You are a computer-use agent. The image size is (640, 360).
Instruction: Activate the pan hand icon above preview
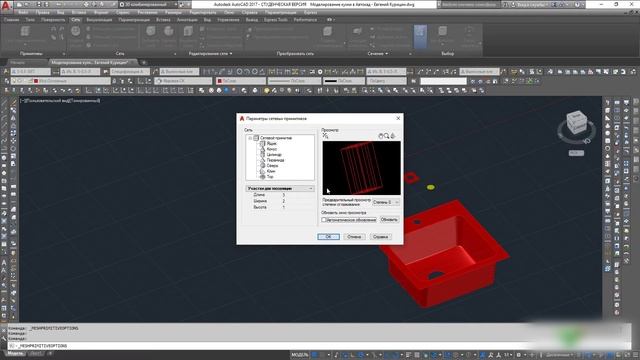(381, 136)
